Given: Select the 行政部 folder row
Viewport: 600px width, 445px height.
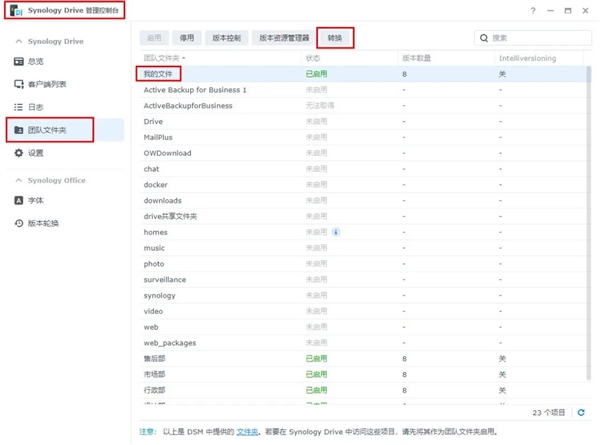Looking at the screenshot, I should coord(363,390).
